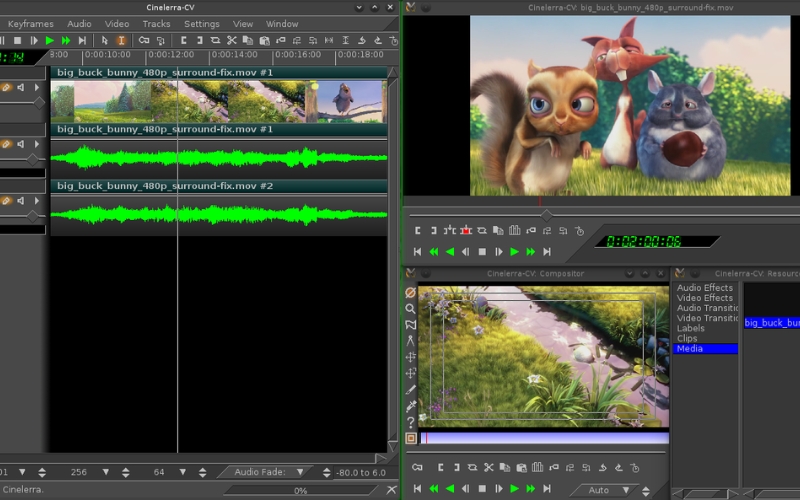Viewport: 800px width, 500px height.
Task: Select the zoom magnifier tool in Compositor
Action: coord(410,309)
